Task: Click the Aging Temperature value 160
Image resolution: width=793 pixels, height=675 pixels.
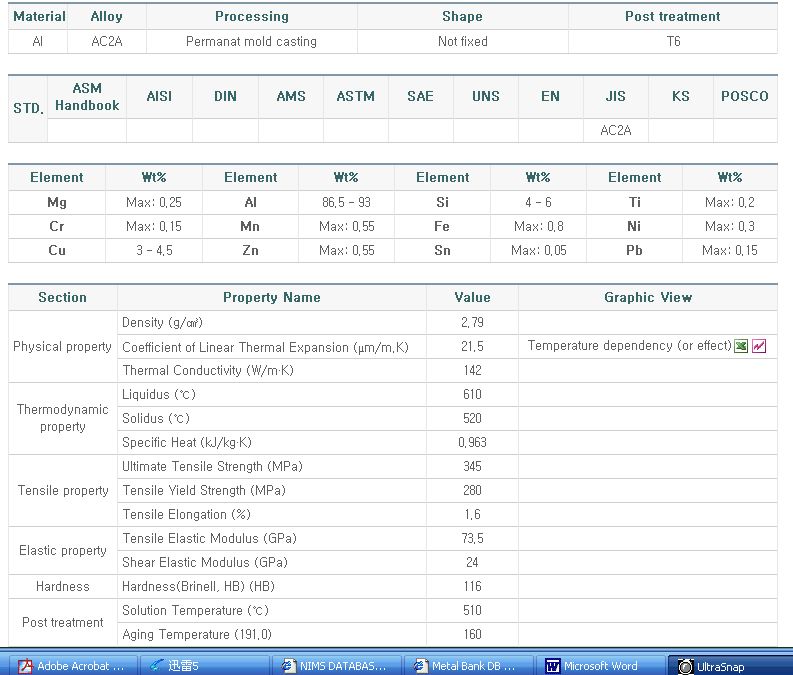Action: tap(472, 635)
